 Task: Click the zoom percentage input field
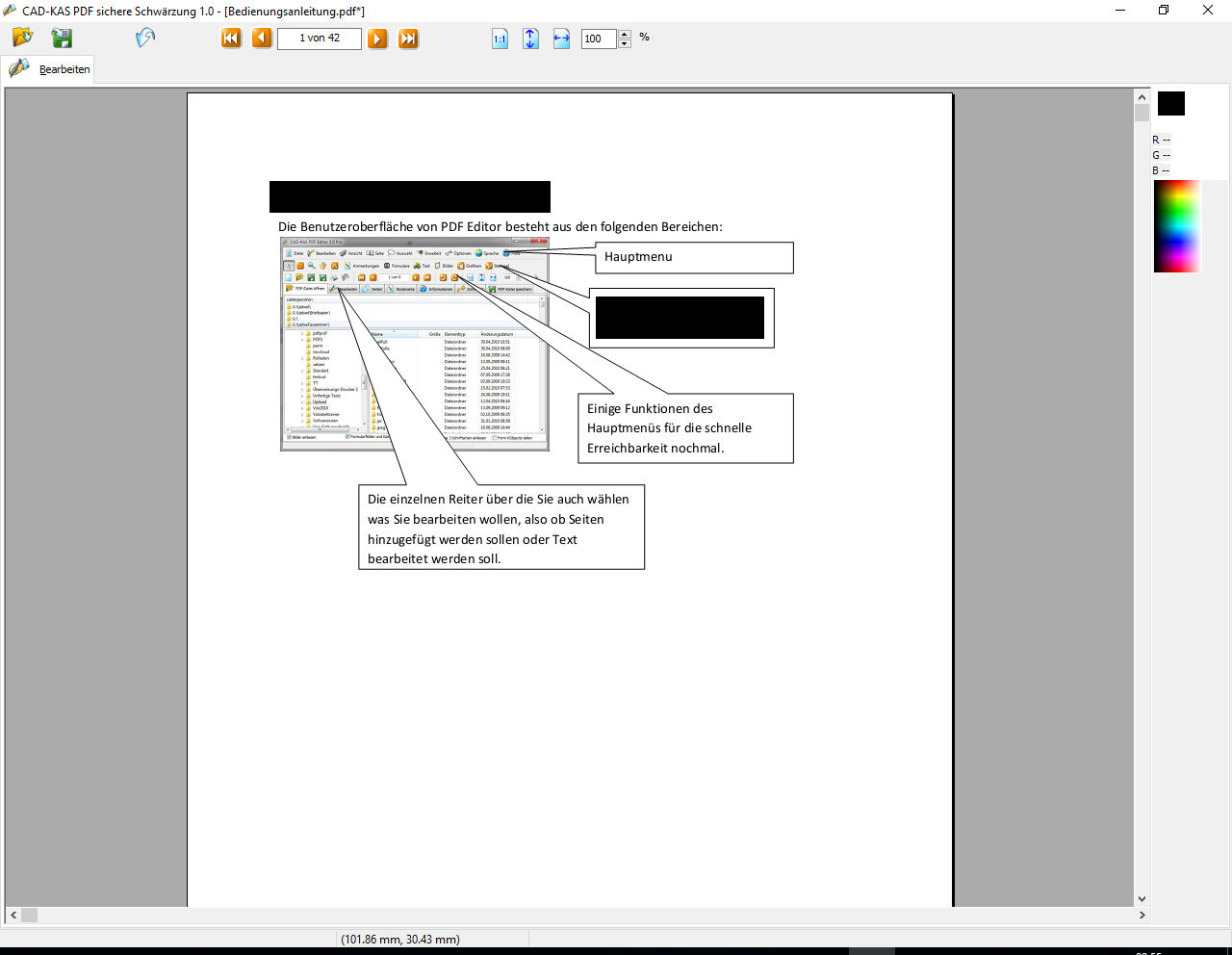598,39
